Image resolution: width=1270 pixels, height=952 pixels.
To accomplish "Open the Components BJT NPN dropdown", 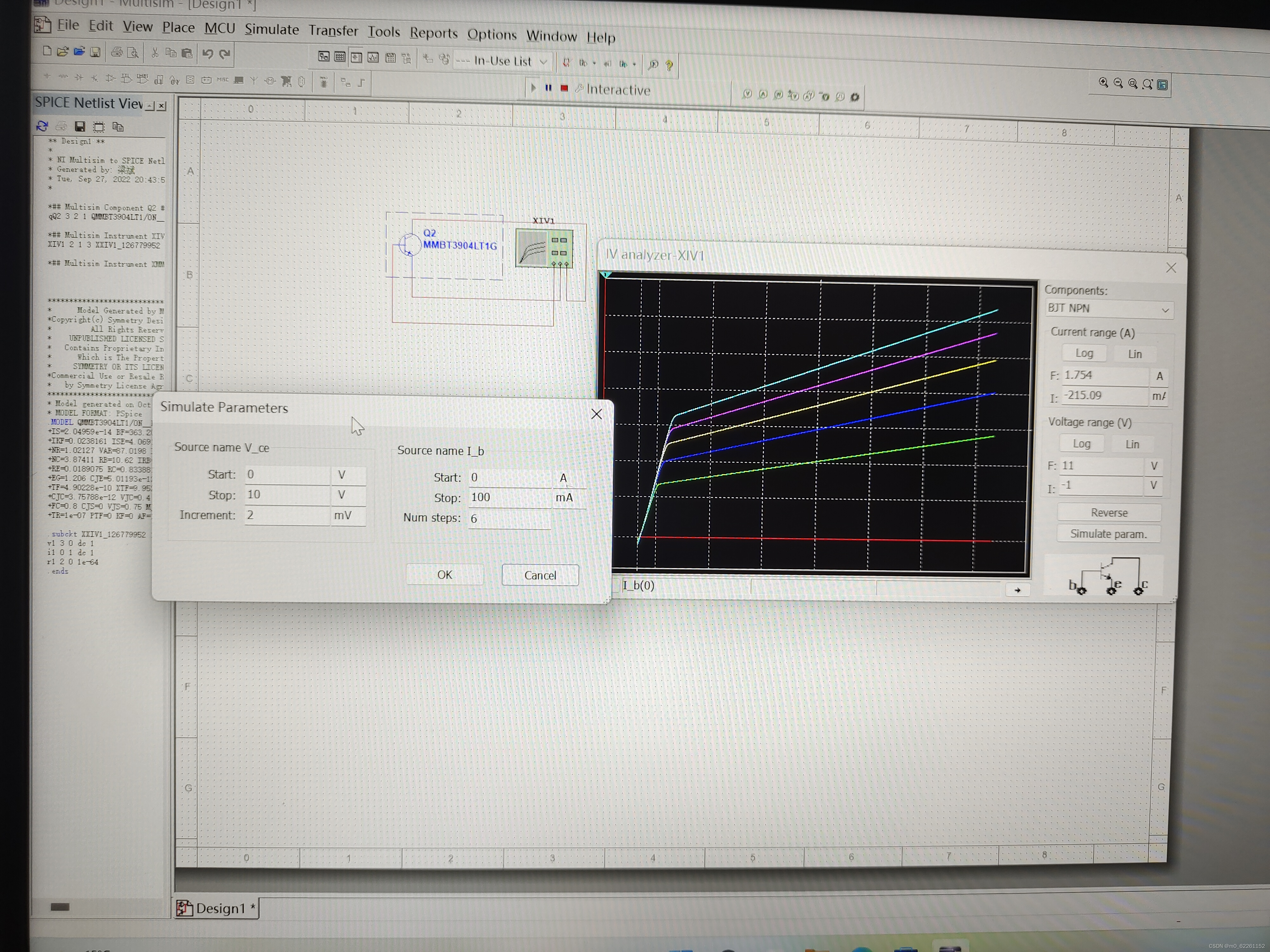I will (x=1109, y=309).
